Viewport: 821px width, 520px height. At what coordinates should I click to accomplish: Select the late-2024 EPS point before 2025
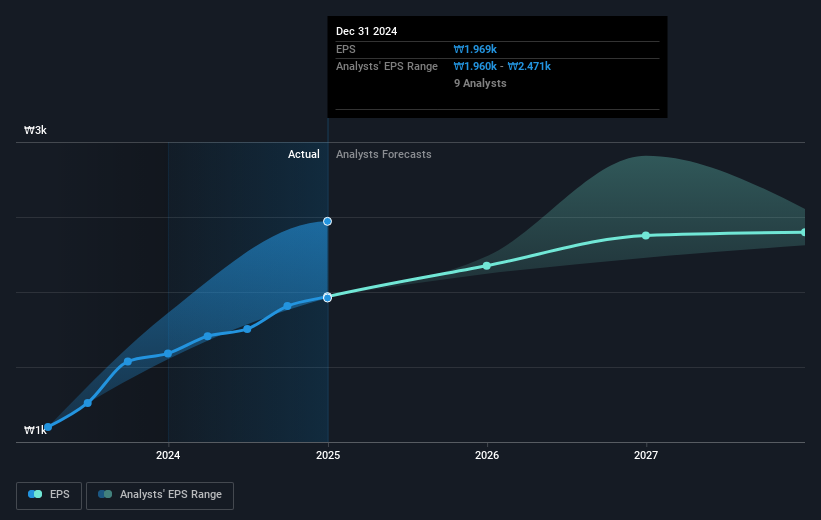287,306
